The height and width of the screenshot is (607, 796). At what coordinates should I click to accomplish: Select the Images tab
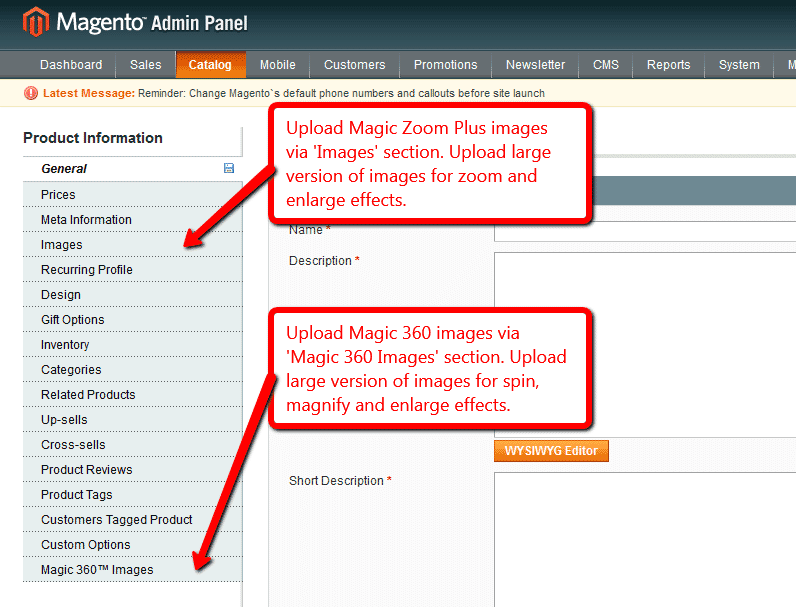(132, 245)
